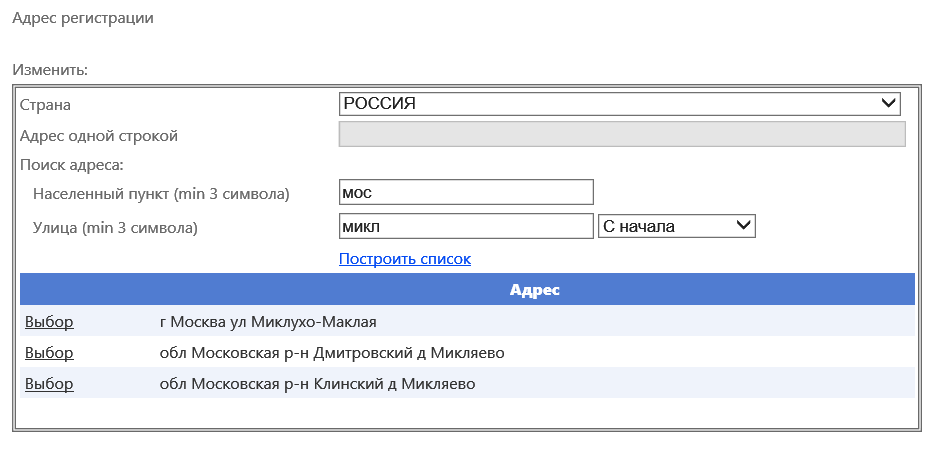The image size is (939, 449).
Task: Choose Выбор for Москва ул Миклухо-Маклая
Action: click(x=49, y=321)
